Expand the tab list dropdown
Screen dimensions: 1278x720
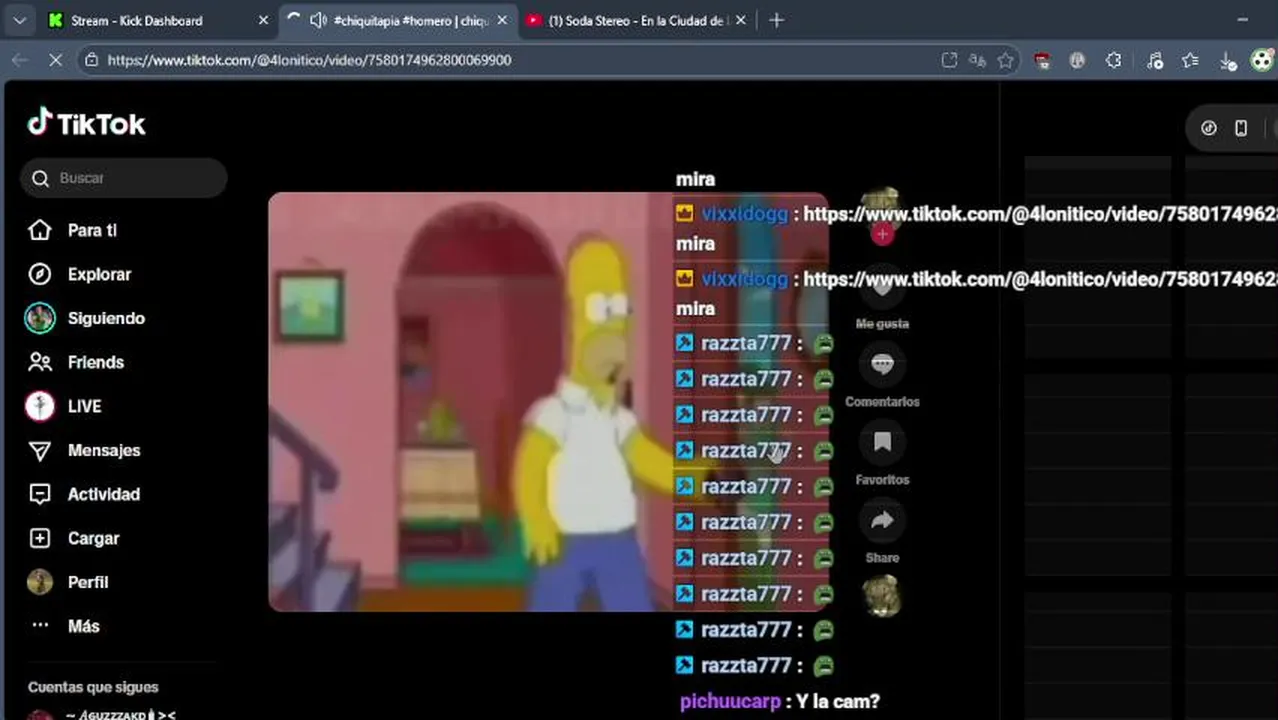pyautogui.click(x=19, y=20)
